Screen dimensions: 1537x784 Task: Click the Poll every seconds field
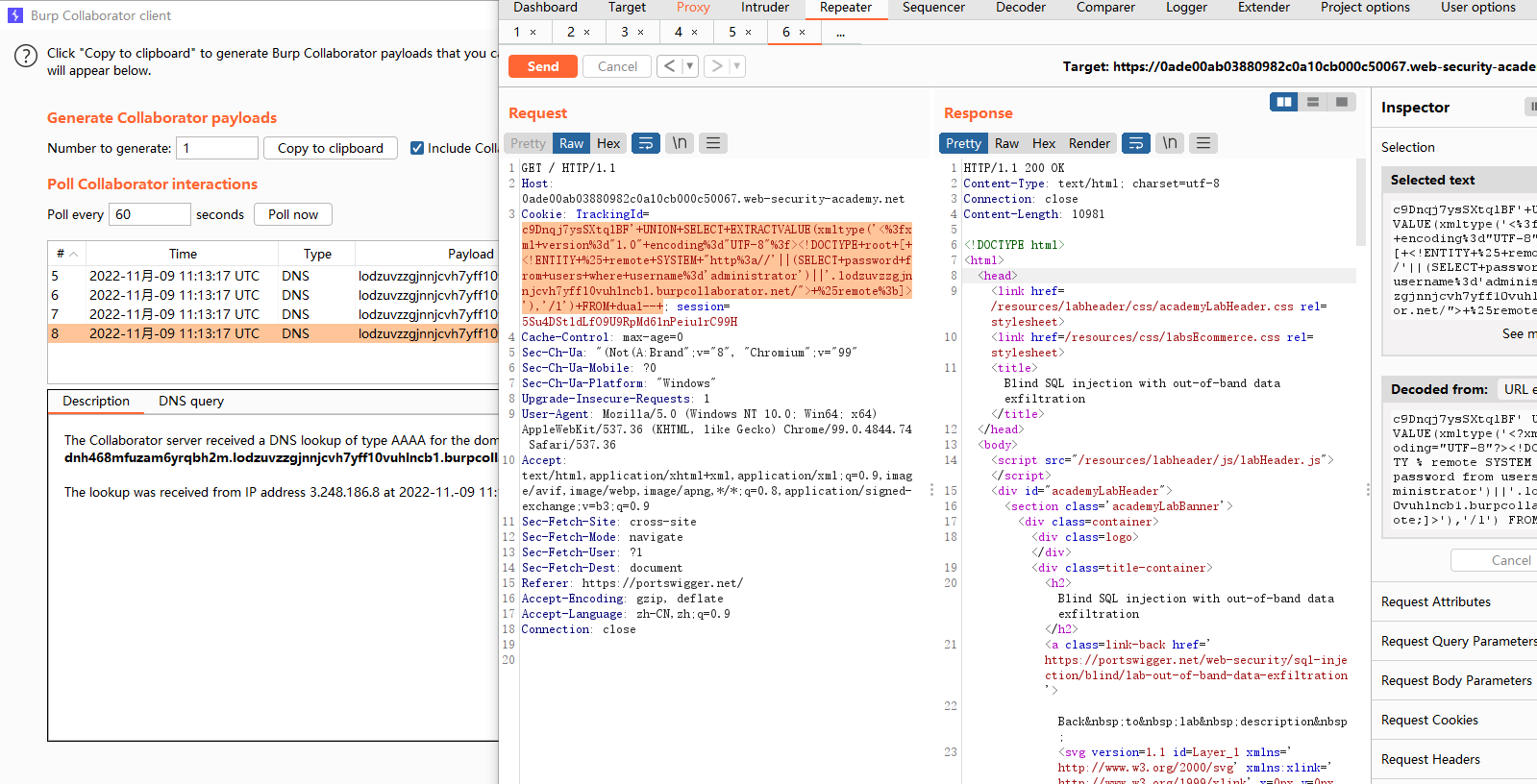point(150,214)
